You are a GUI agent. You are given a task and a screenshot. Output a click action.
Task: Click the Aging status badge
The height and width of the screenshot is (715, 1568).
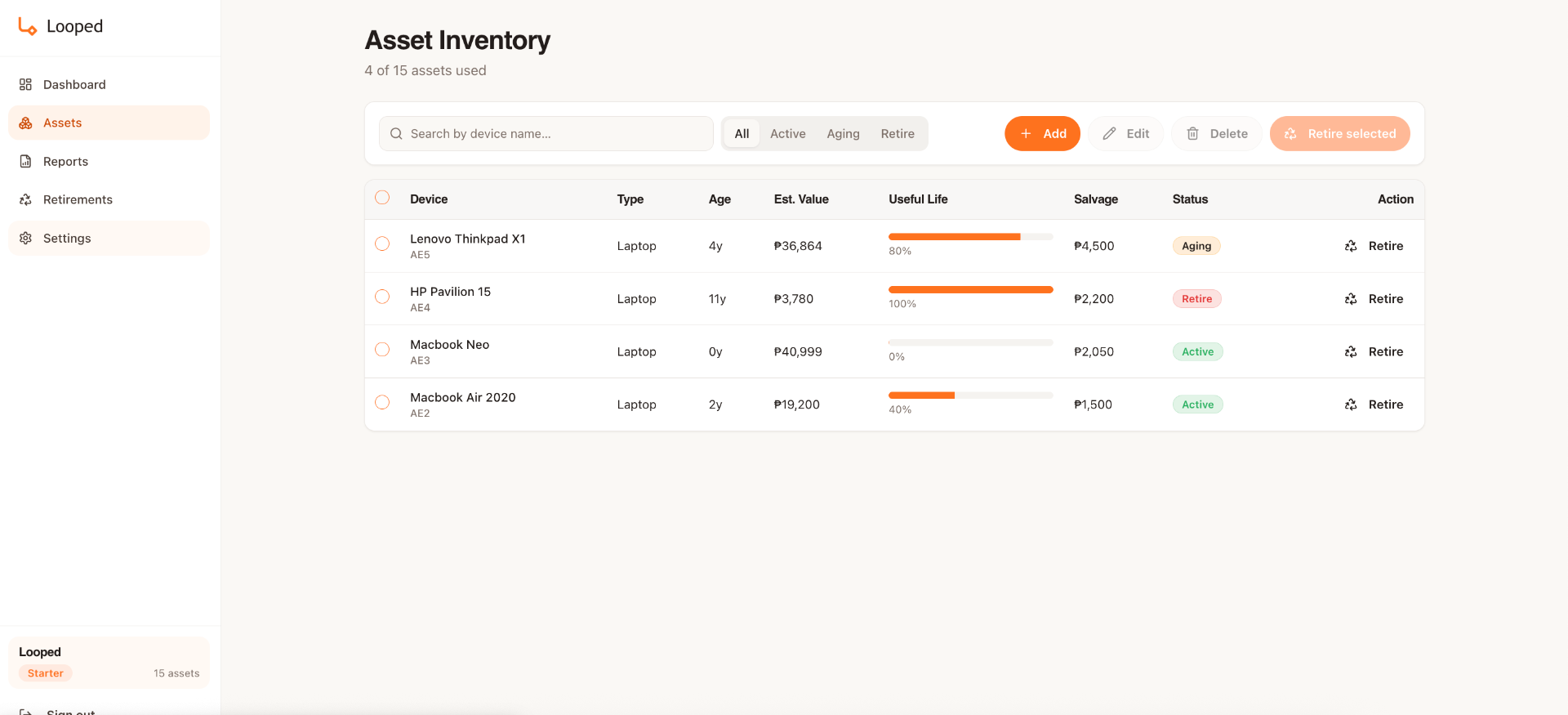(x=1196, y=246)
